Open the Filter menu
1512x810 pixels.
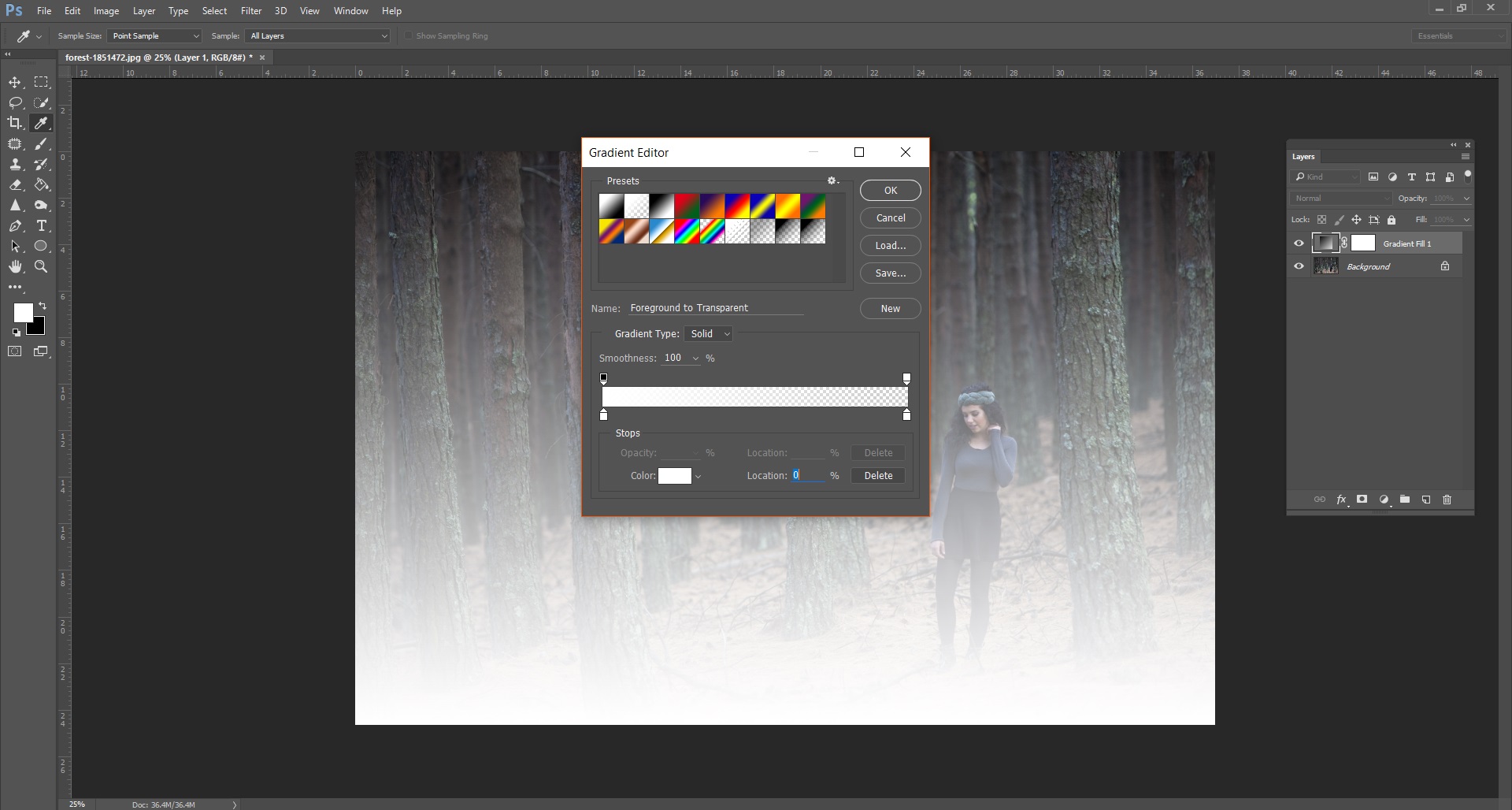[250, 10]
